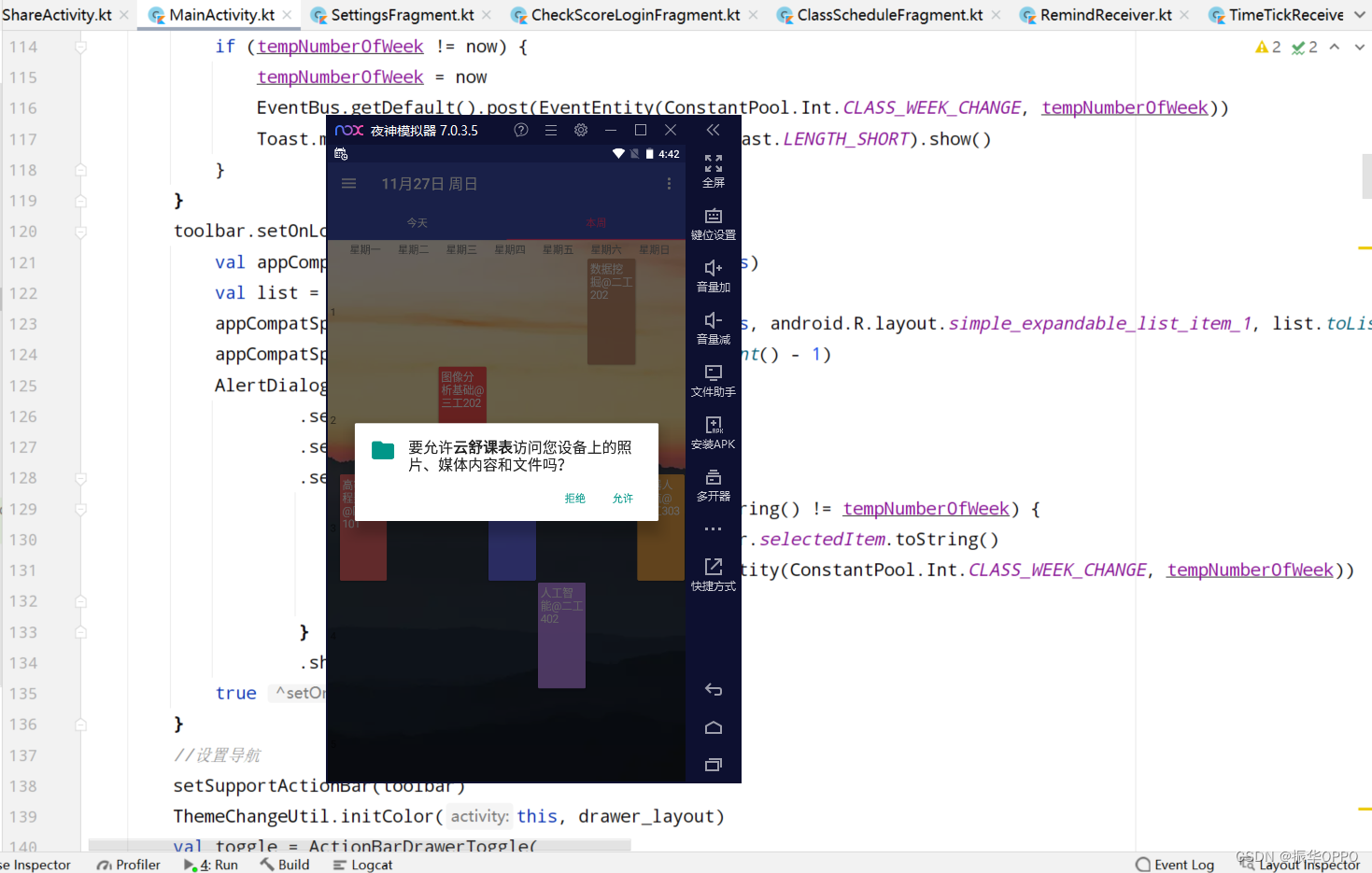Screen dimensions: 1372x873
Task: Increase emulator volume (音量加)
Action: tap(714, 276)
